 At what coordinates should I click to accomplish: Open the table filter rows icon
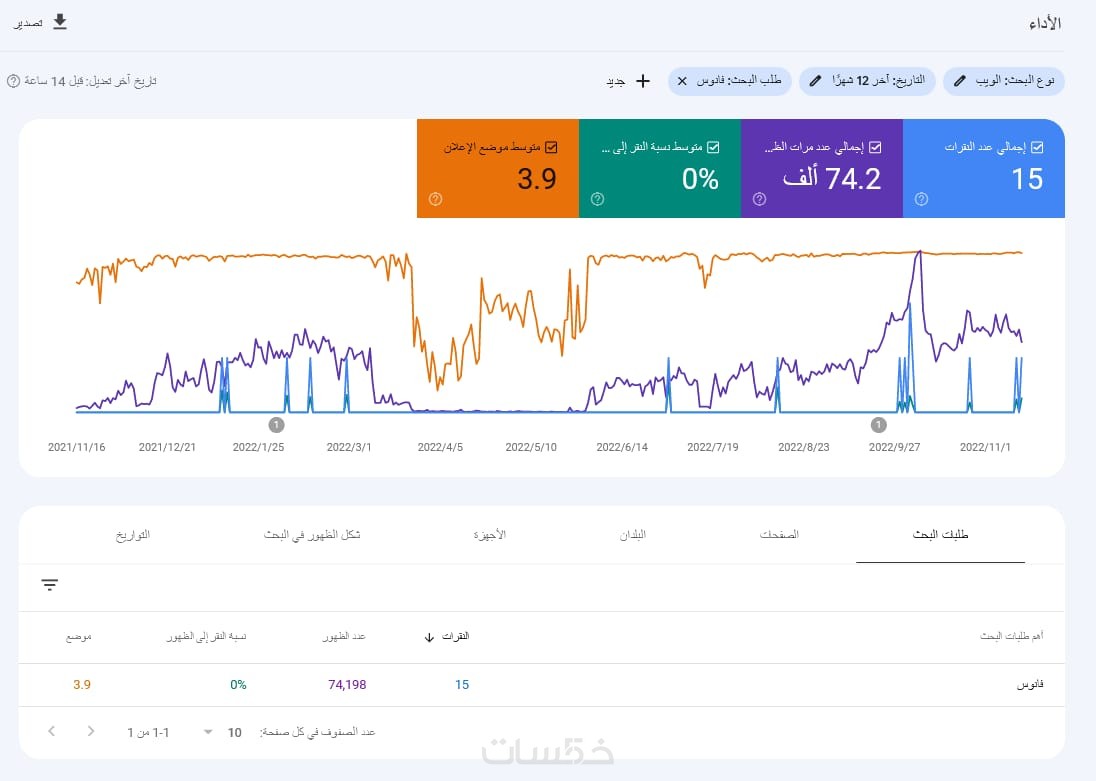coord(50,585)
